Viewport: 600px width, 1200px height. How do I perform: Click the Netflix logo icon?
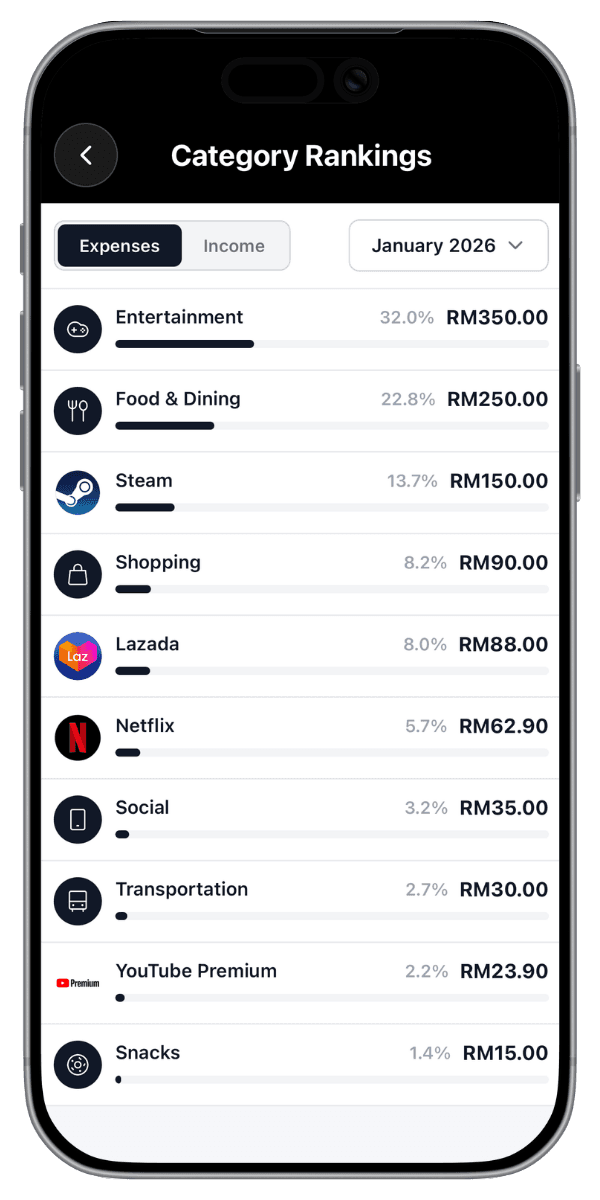[77, 738]
